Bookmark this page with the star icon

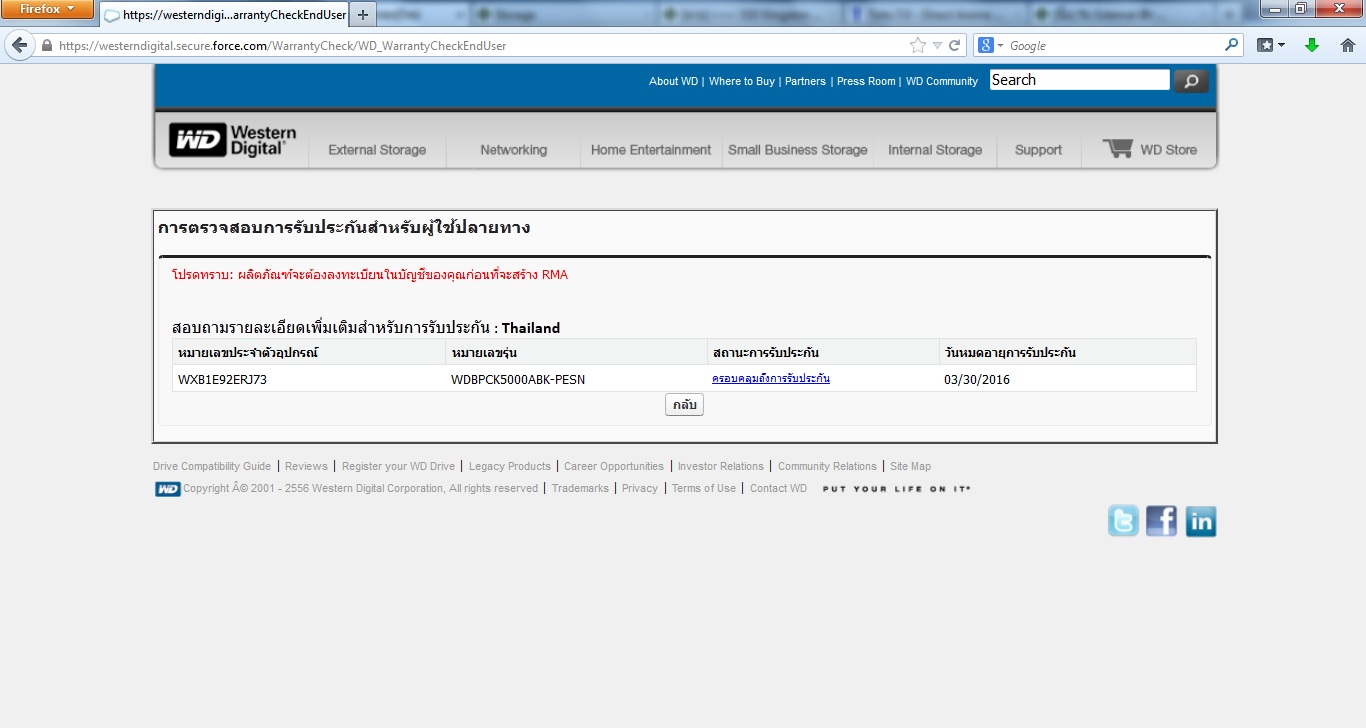[917, 46]
